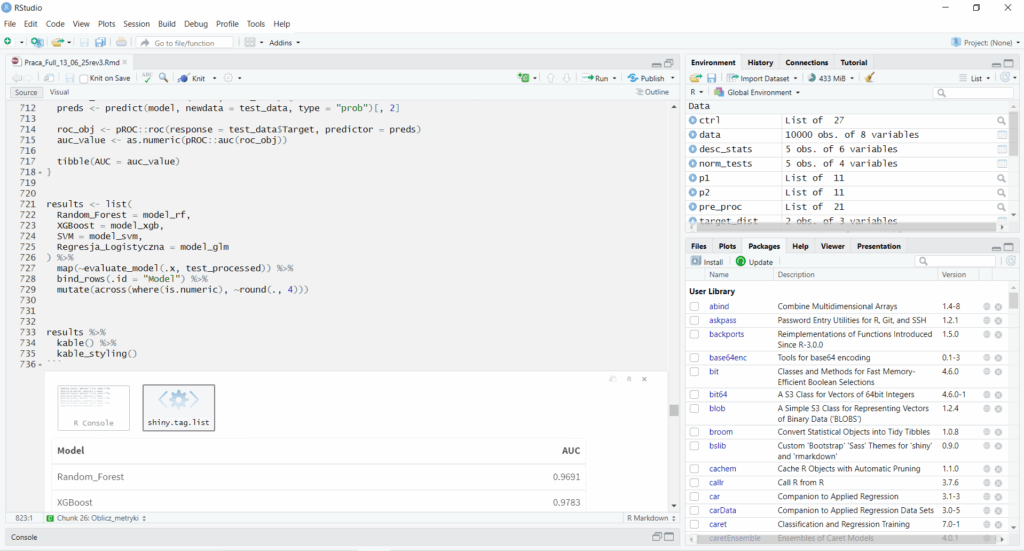1024x551 pixels.
Task: Expand the pre_proc object in Environment
Action: pos(693,207)
